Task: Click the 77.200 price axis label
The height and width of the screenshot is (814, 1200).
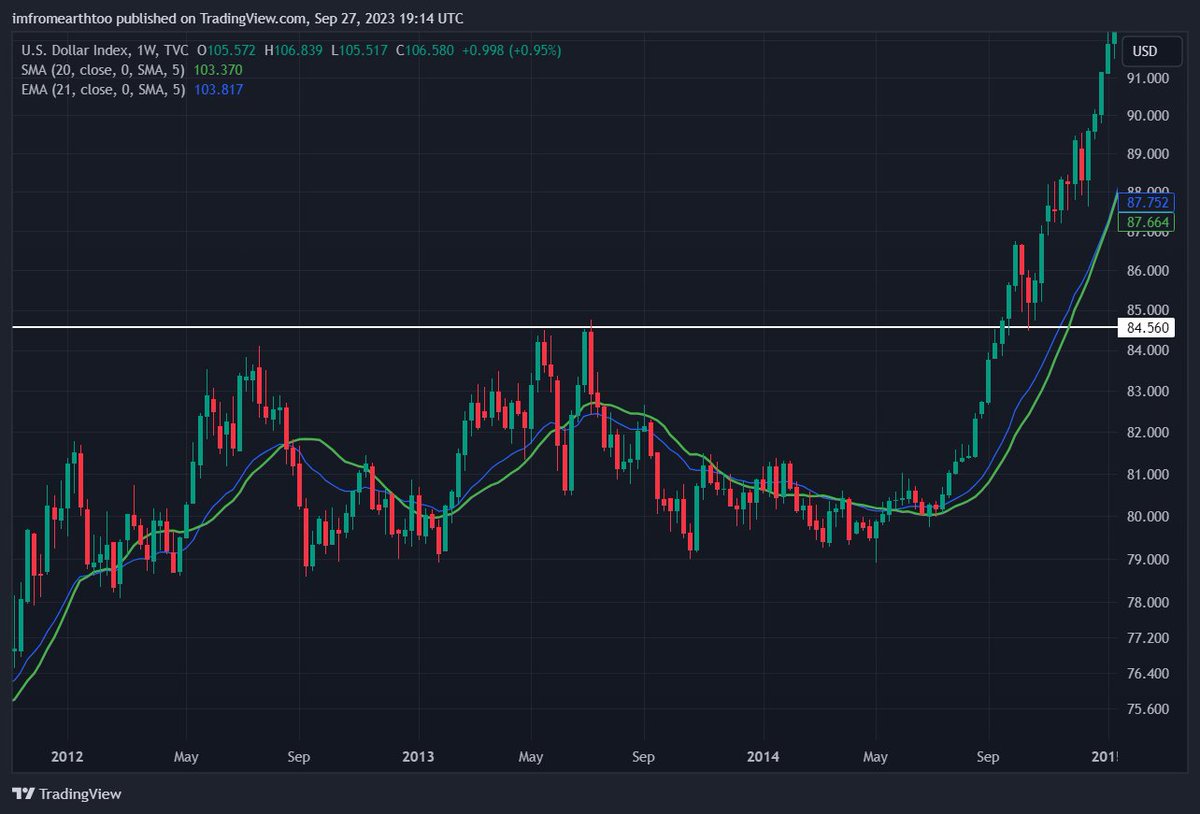Action: pos(1146,637)
